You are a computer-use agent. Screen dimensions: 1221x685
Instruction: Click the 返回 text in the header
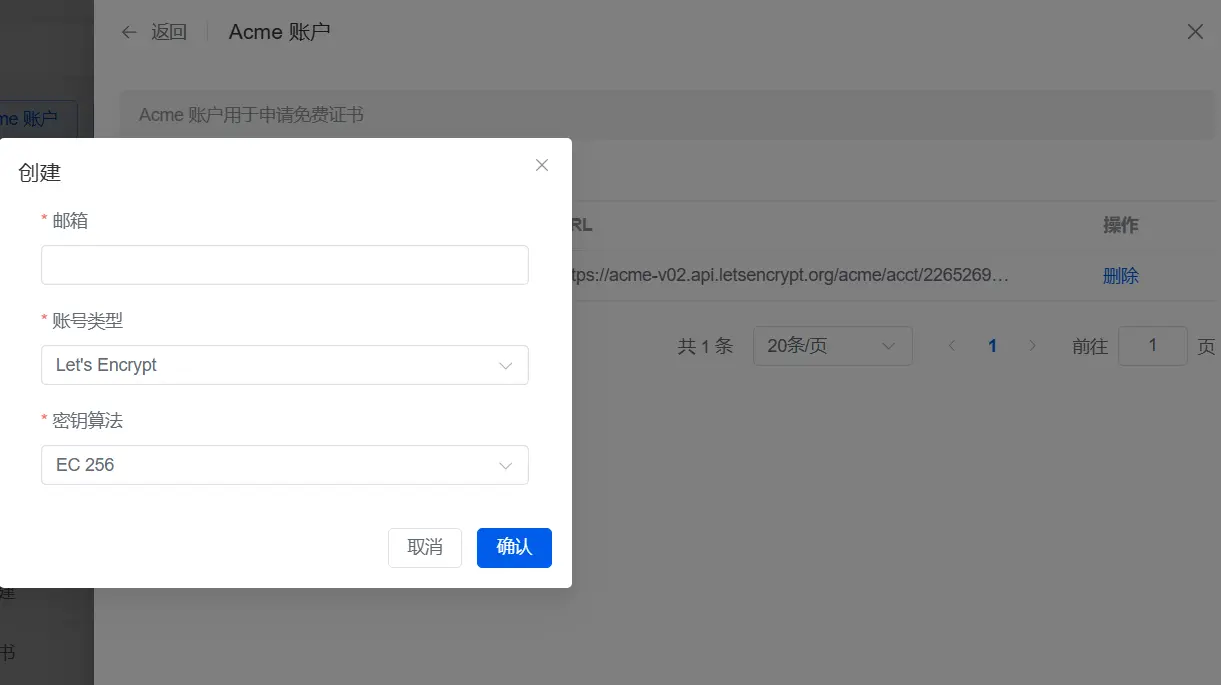(x=169, y=32)
